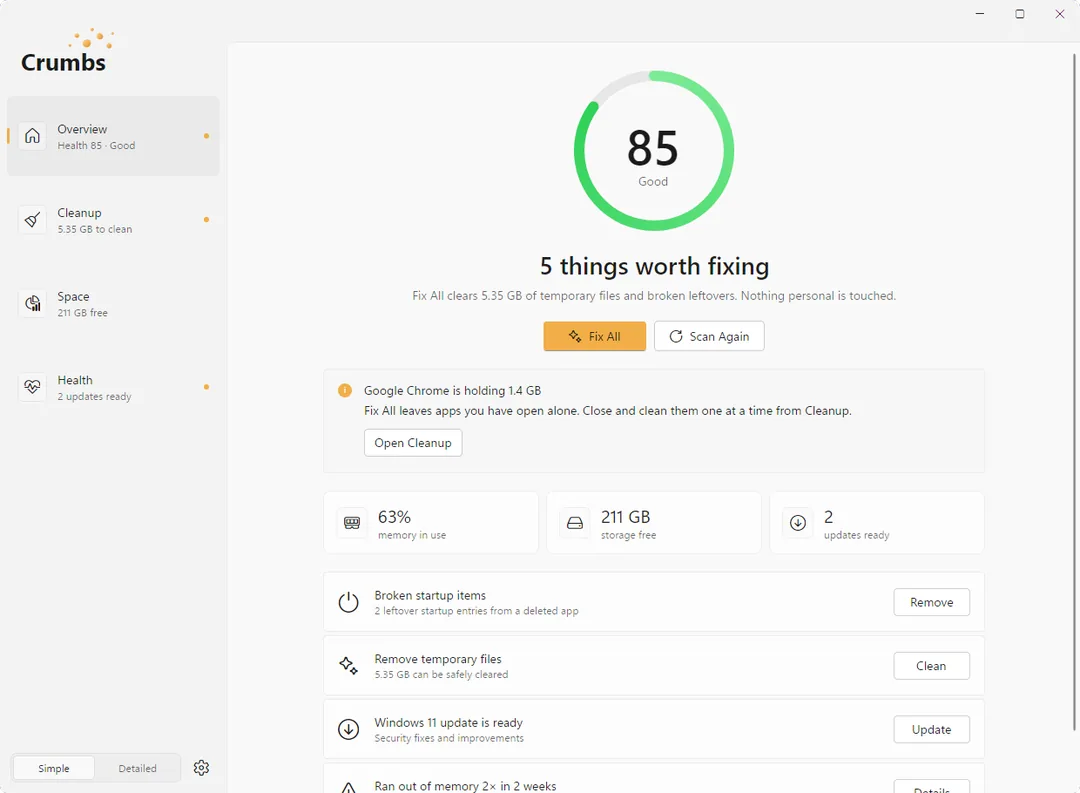Screen dimensions: 1080x793
Task: Click '2 updates ready' sidebar subtitle
Action: (94, 397)
